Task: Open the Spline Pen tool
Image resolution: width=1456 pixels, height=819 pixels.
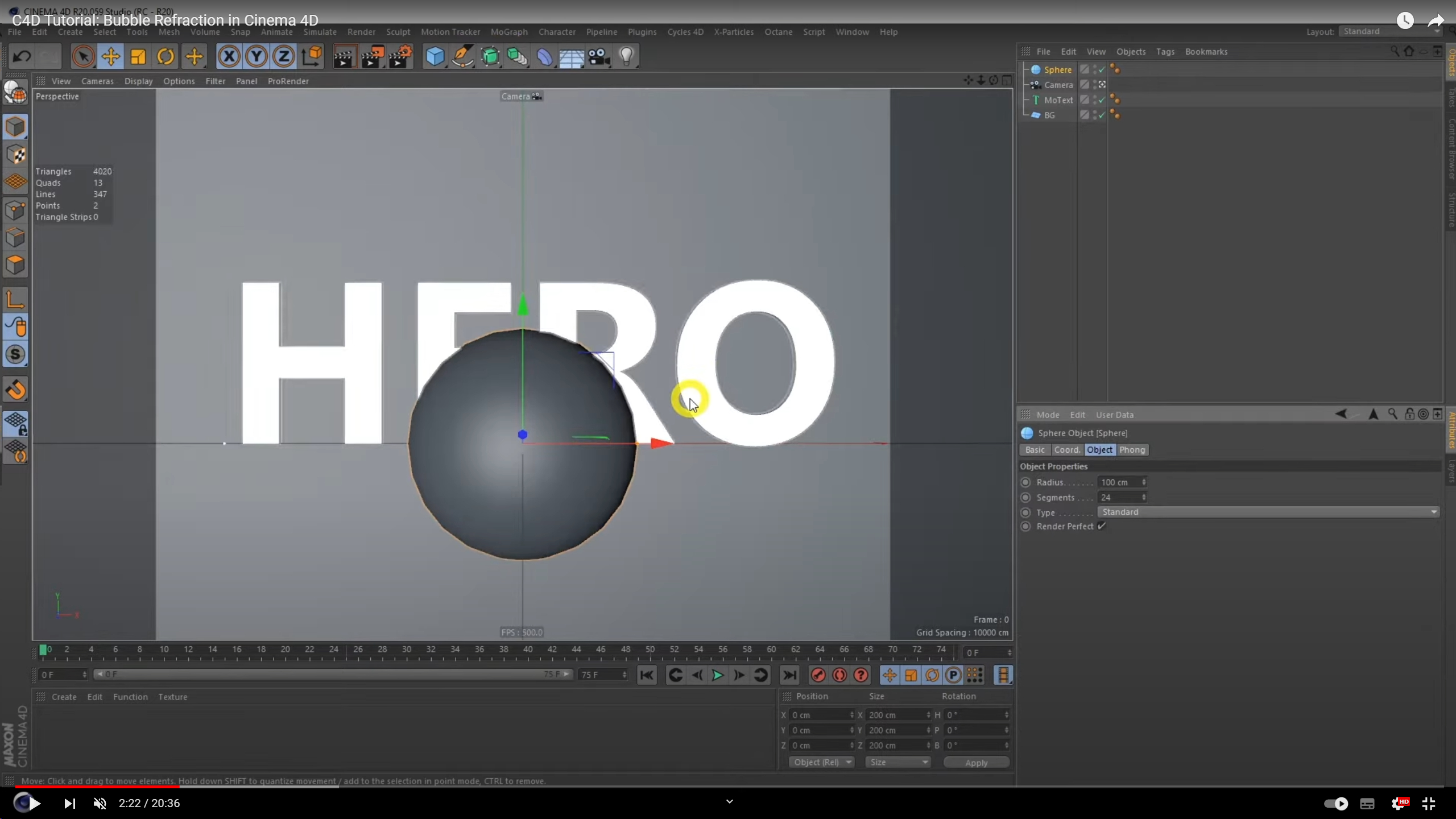Action: (x=462, y=56)
